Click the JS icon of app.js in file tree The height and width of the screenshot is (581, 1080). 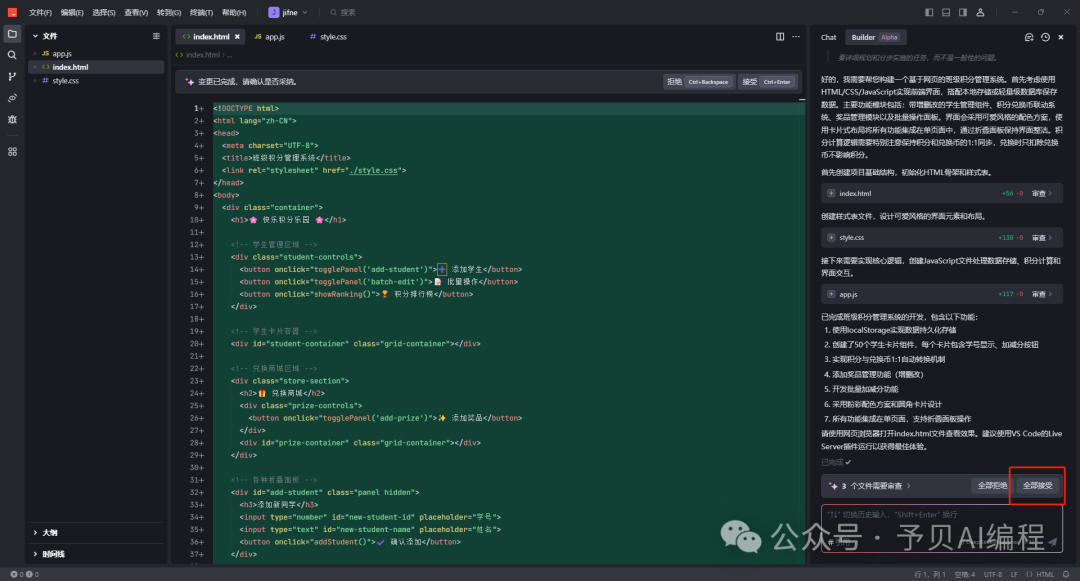(45, 54)
